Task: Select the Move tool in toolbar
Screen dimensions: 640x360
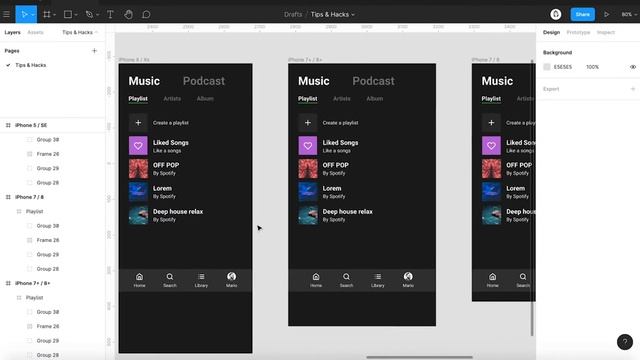Action: click(x=24, y=14)
